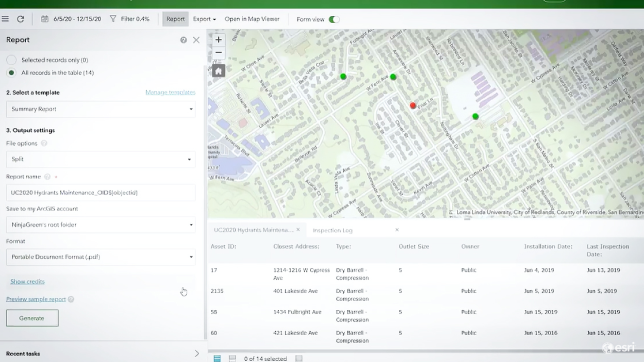The width and height of the screenshot is (644, 362).
Task: Click into the Report name input field
Action: tap(101, 193)
